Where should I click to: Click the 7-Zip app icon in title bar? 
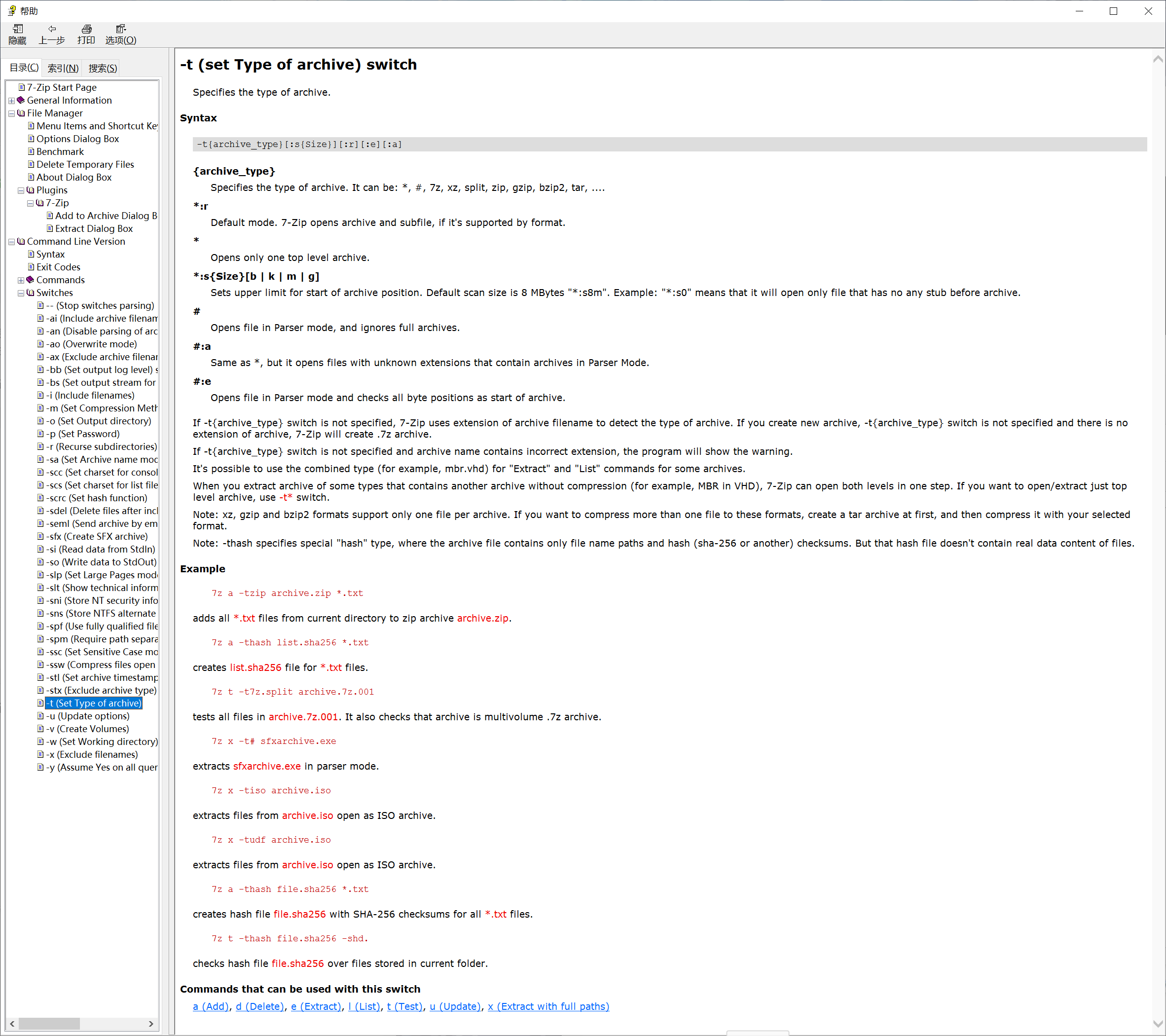pyautogui.click(x=12, y=11)
